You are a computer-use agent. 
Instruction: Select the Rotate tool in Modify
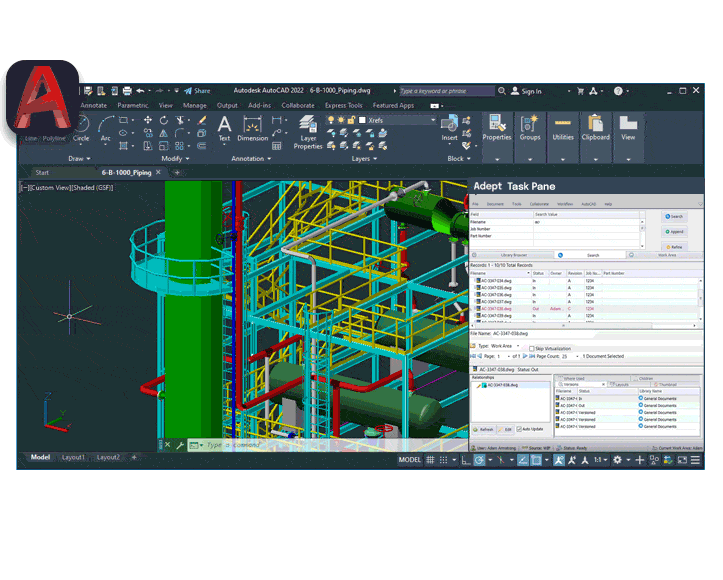(164, 120)
